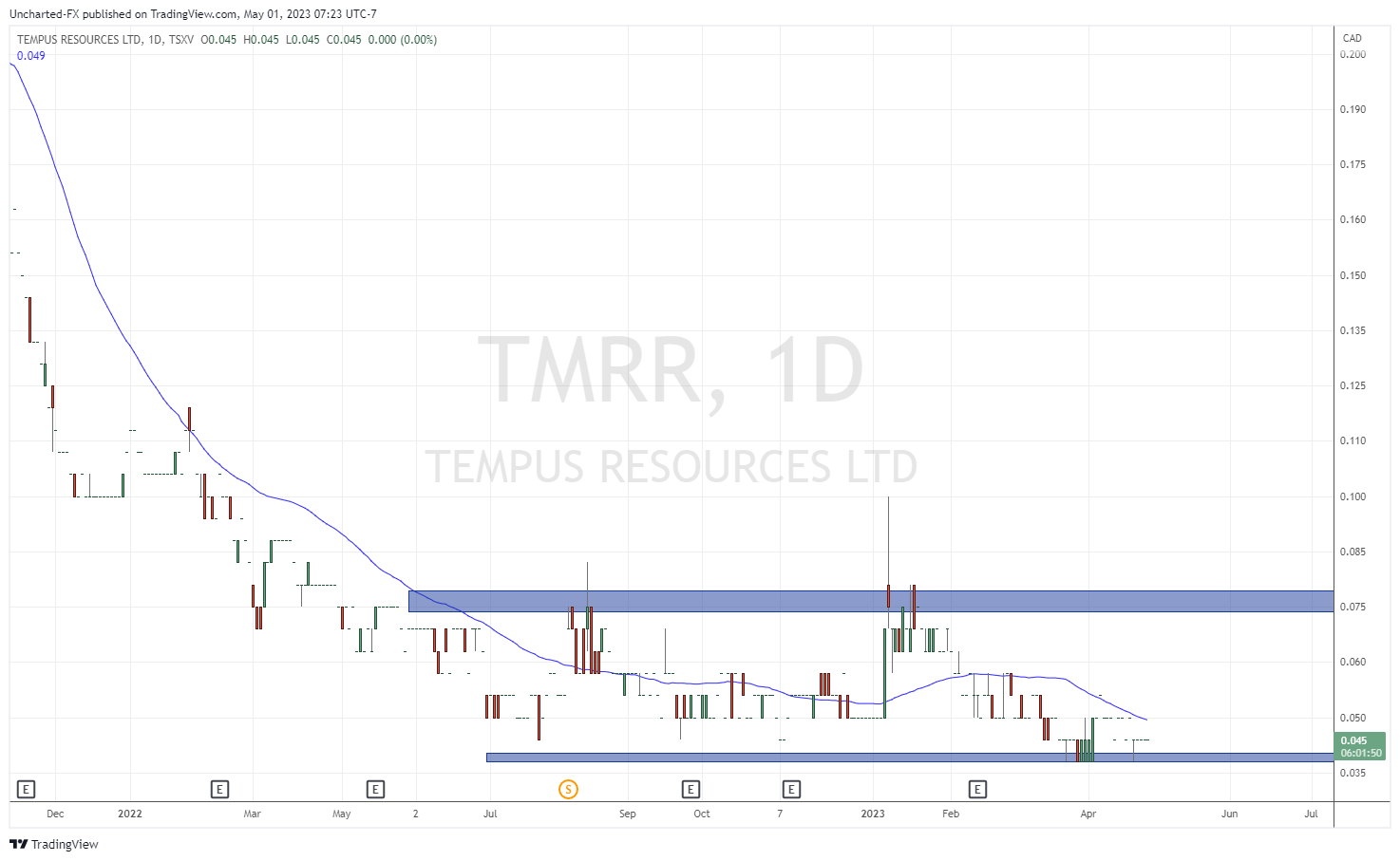
Task: Open the E earnings marker left of Oct
Action: click(x=691, y=789)
